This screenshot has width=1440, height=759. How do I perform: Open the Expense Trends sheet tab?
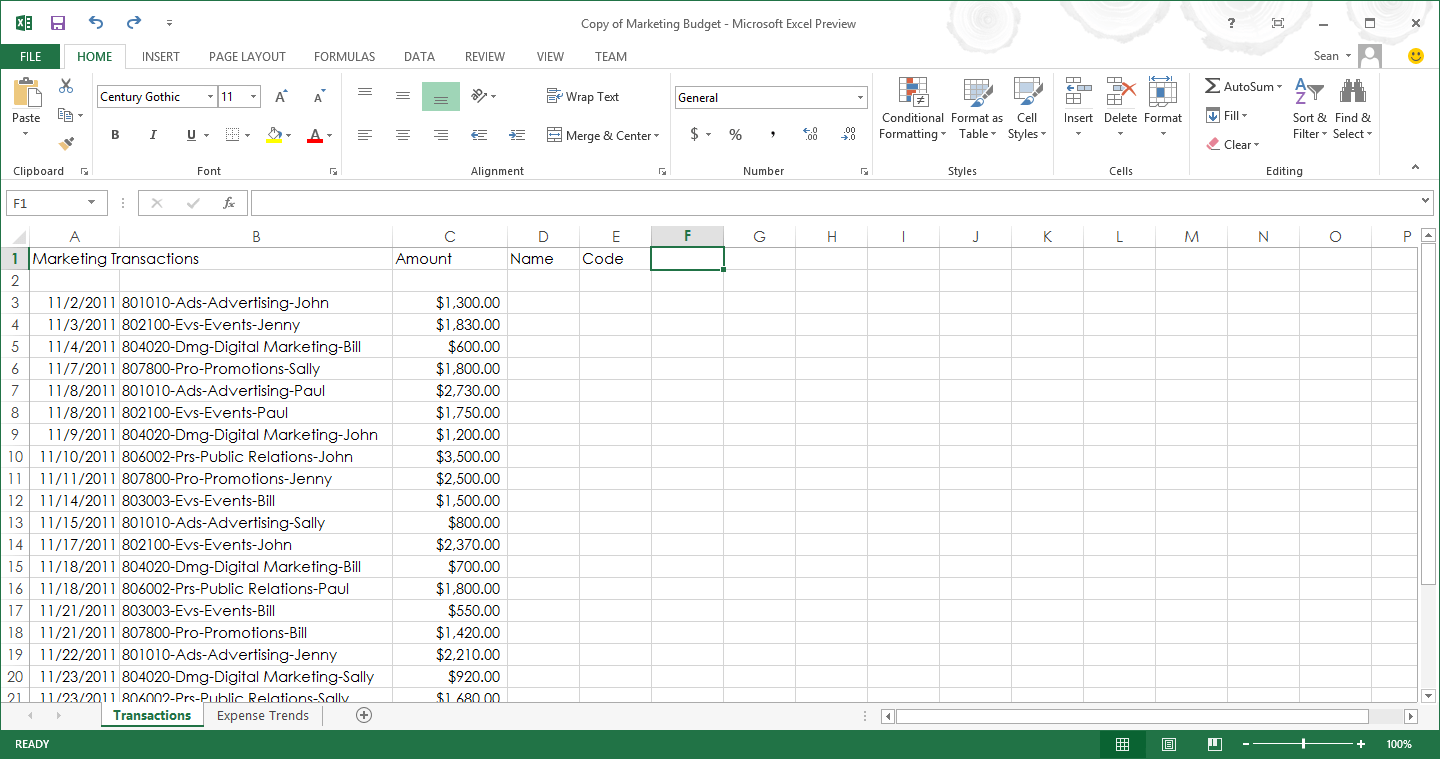coord(262,715)
